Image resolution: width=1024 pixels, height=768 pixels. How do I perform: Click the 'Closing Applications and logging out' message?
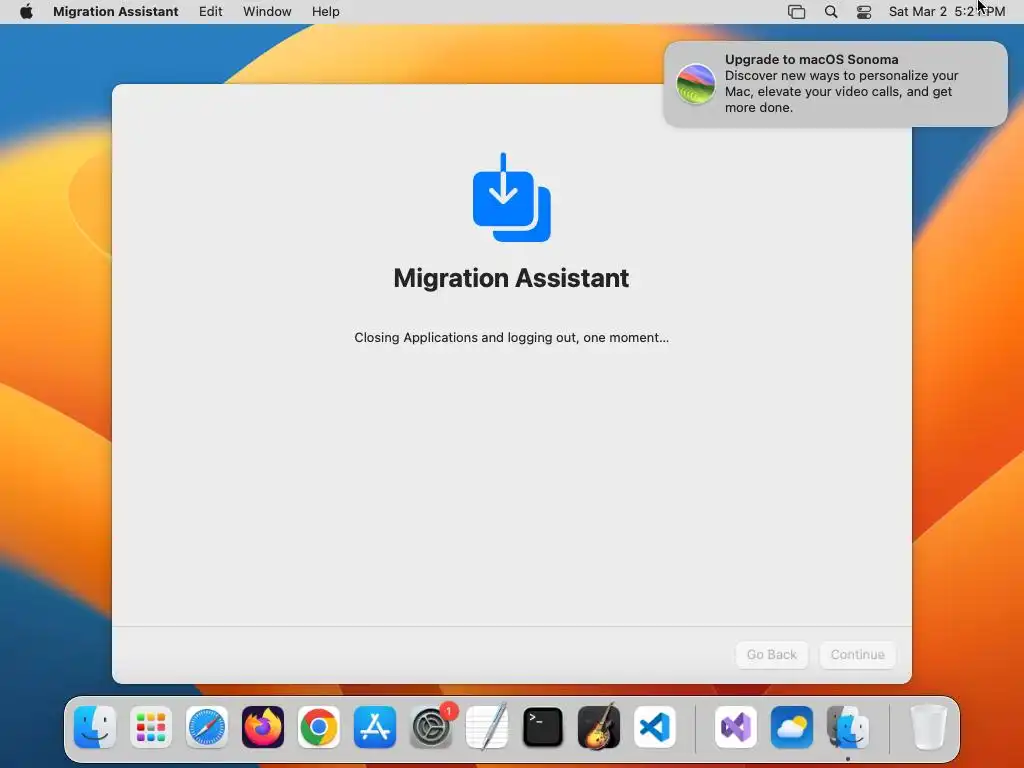click(x=511, y=338)
